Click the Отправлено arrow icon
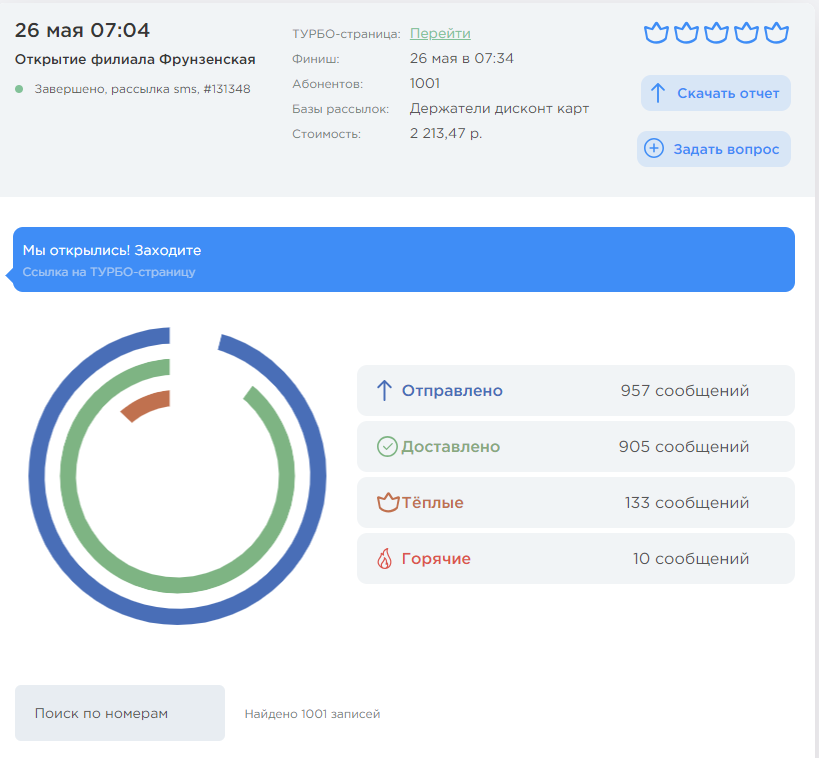Image resolution: width=819 pixels, height=758 pixels. click(384, 391)
